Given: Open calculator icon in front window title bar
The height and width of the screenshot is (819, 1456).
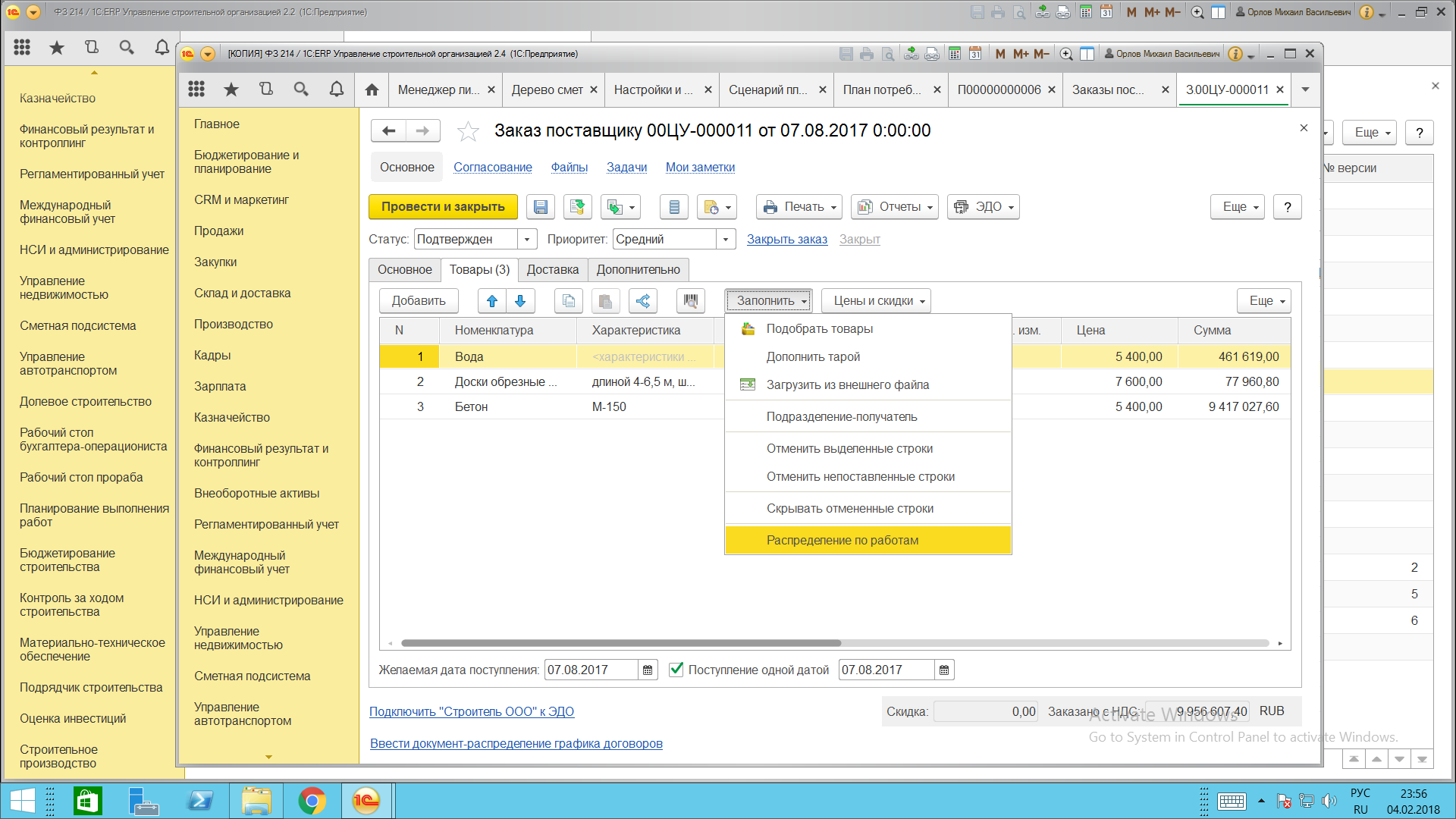Looking at the screenshot, I should pos(955,54).
